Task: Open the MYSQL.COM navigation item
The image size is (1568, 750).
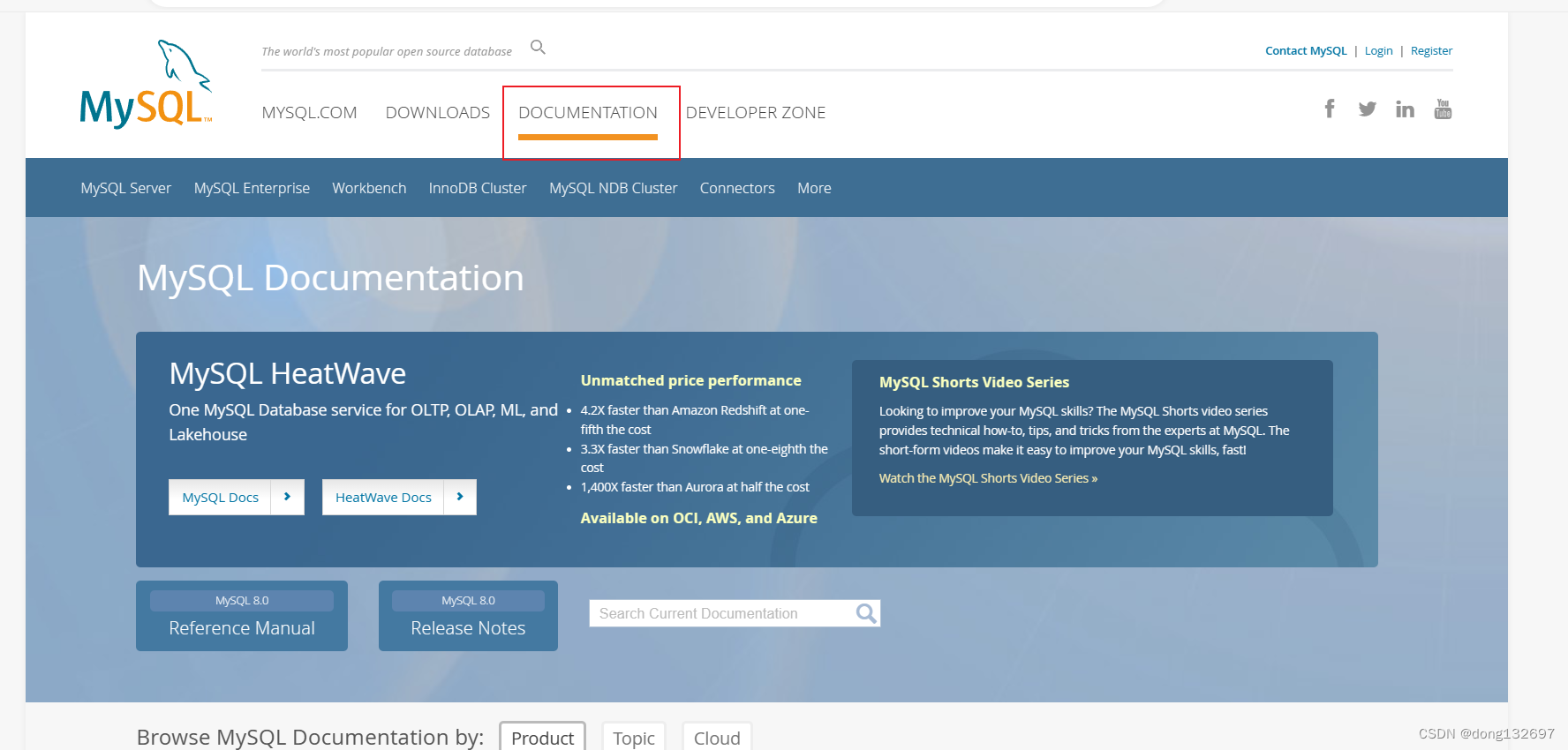Action: [x=309, y=113]
